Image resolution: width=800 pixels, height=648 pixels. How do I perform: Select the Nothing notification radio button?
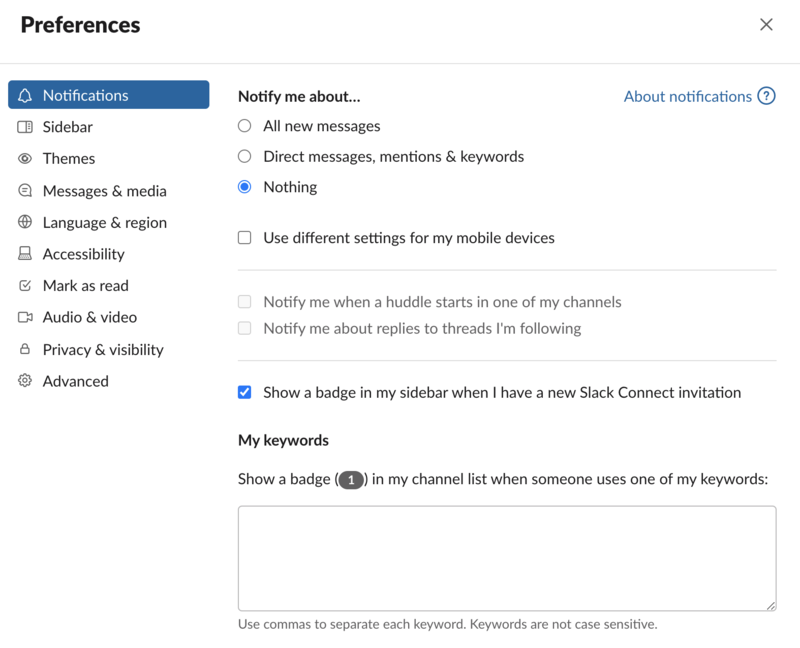[x=244, y=187]
